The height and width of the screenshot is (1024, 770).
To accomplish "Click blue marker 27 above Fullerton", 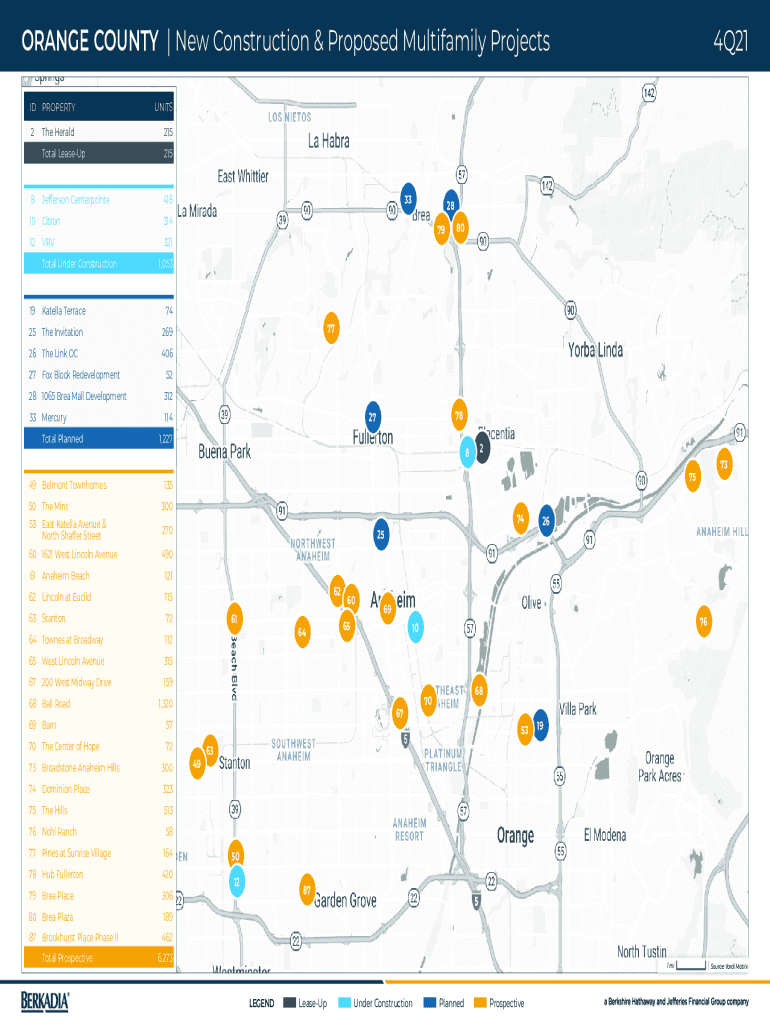I will [373, 415].
